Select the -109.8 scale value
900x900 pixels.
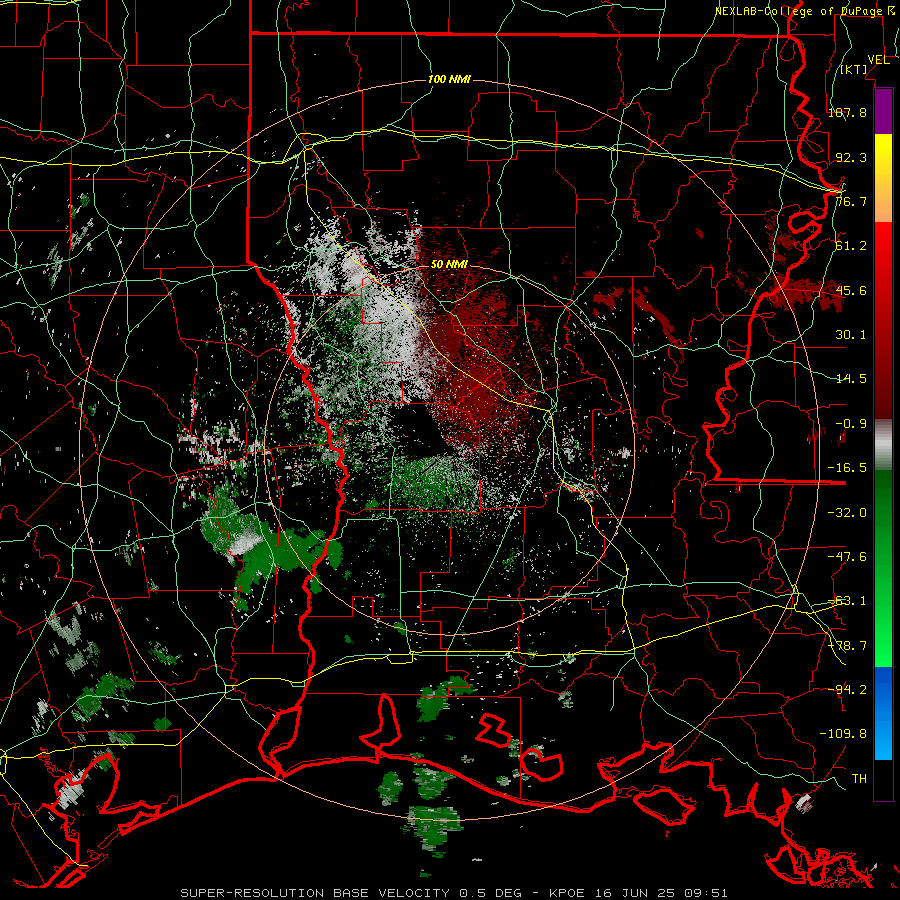coord(843,734)
